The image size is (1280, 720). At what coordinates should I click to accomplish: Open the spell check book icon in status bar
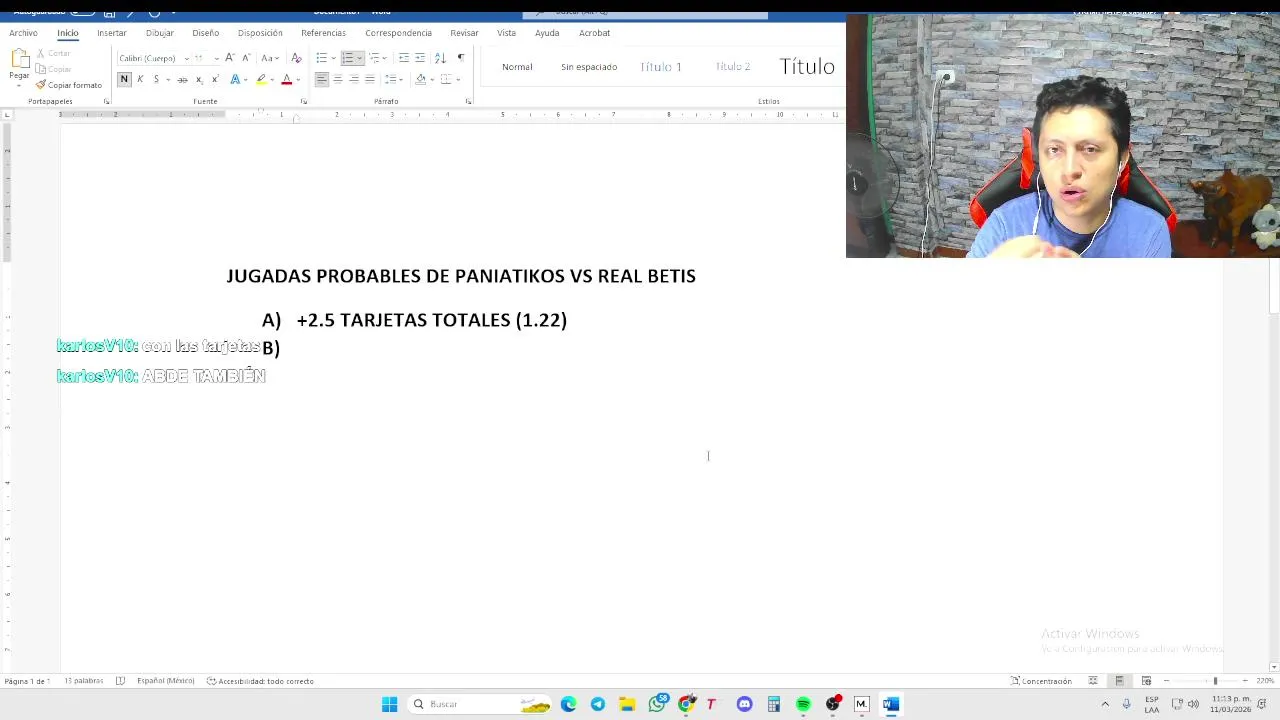(x=120, y=681)
